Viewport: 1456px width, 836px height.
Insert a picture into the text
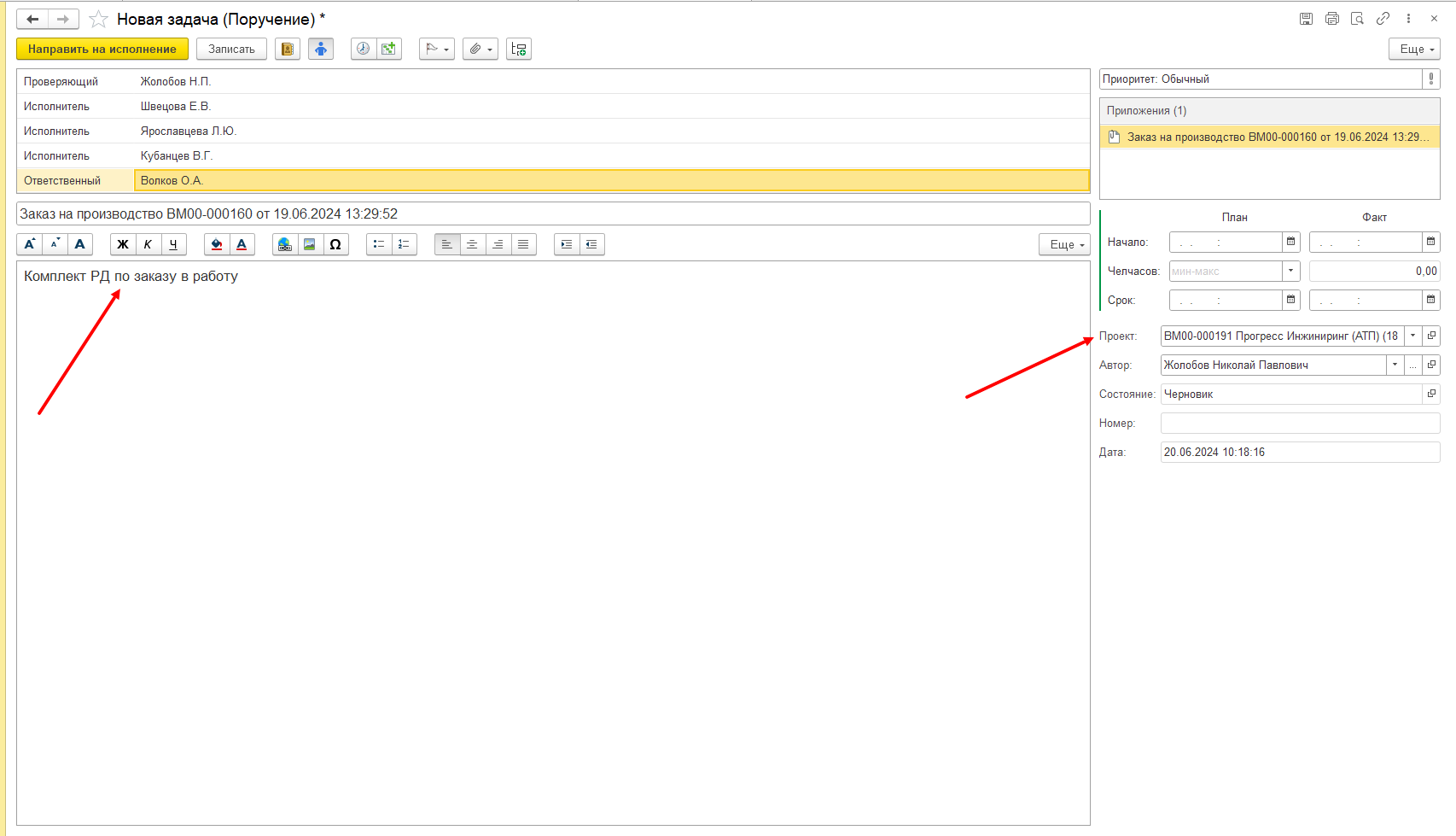pos(310,244)
